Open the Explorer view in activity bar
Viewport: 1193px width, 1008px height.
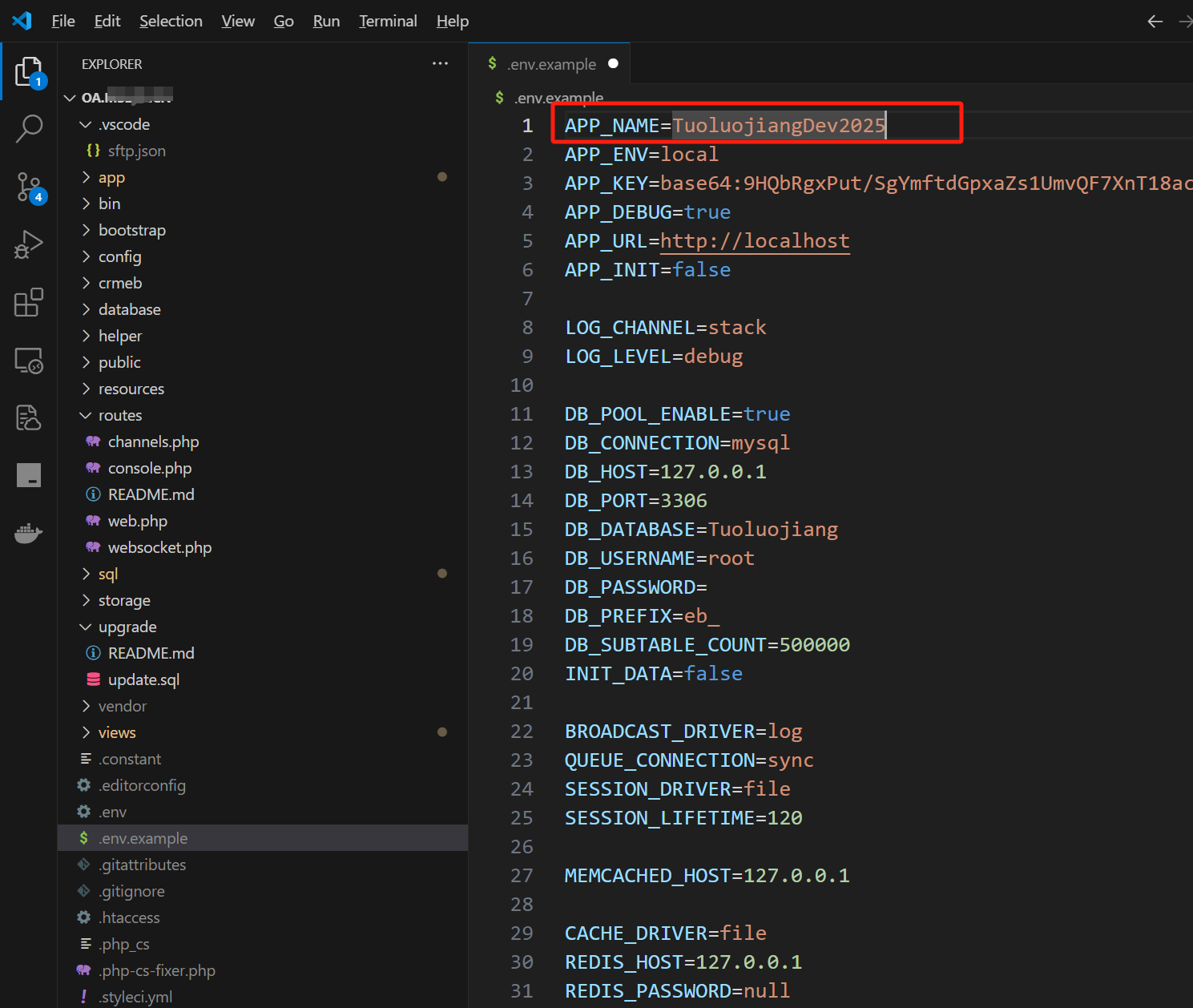tap(29, 71)
